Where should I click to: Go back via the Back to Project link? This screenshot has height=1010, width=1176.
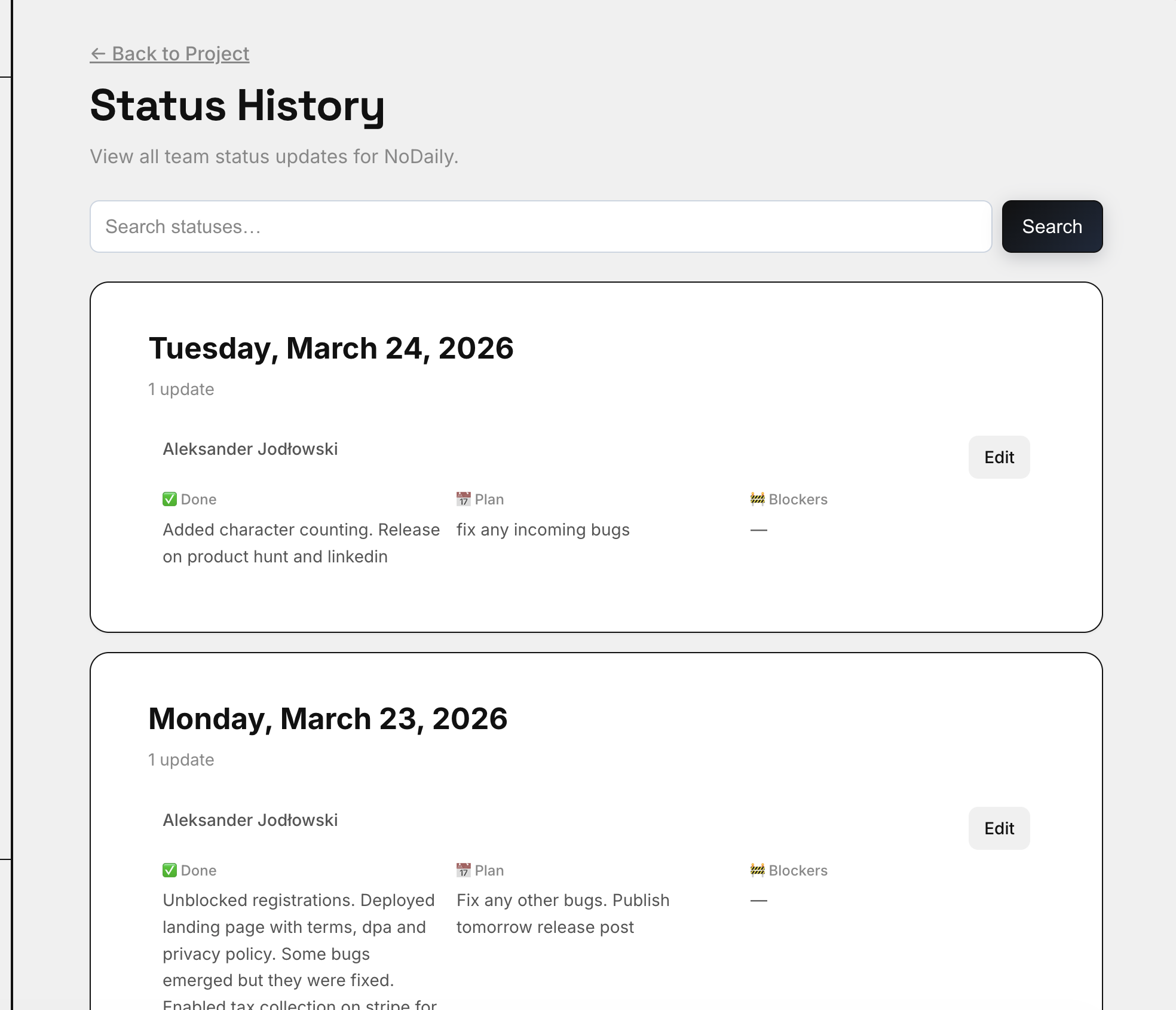pyautogui.click(x=170, y=54)
